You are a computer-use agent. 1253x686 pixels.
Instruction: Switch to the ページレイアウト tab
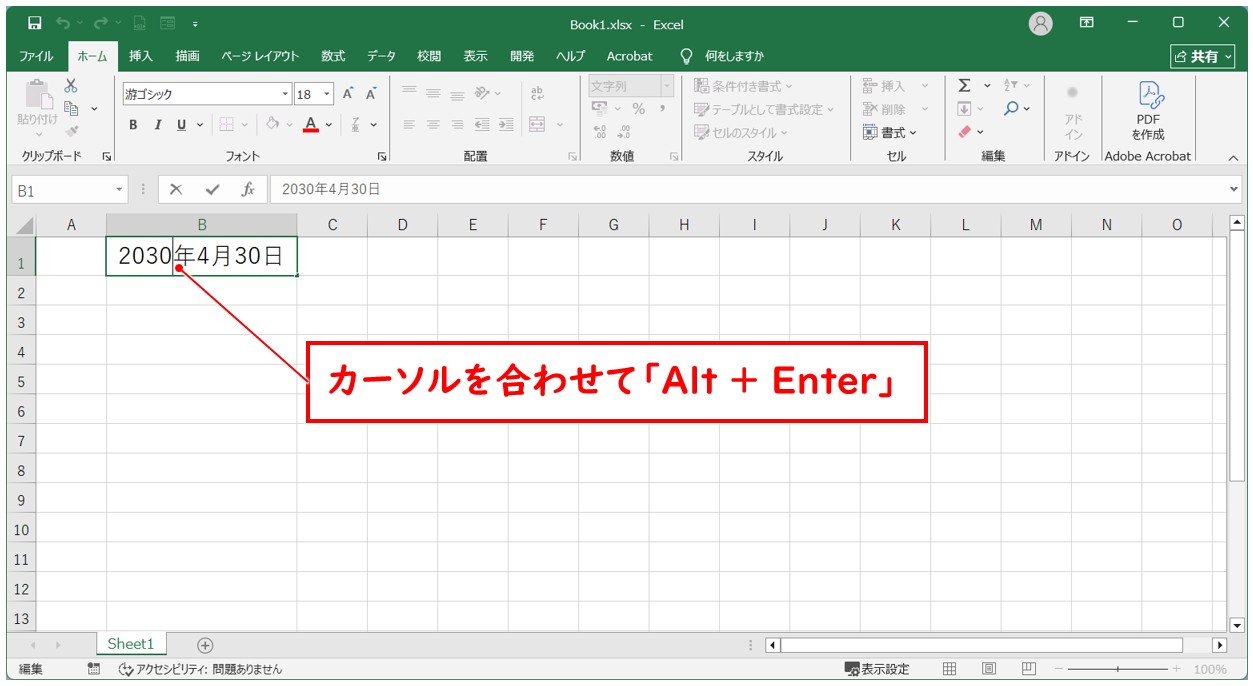tap(260, 56)
